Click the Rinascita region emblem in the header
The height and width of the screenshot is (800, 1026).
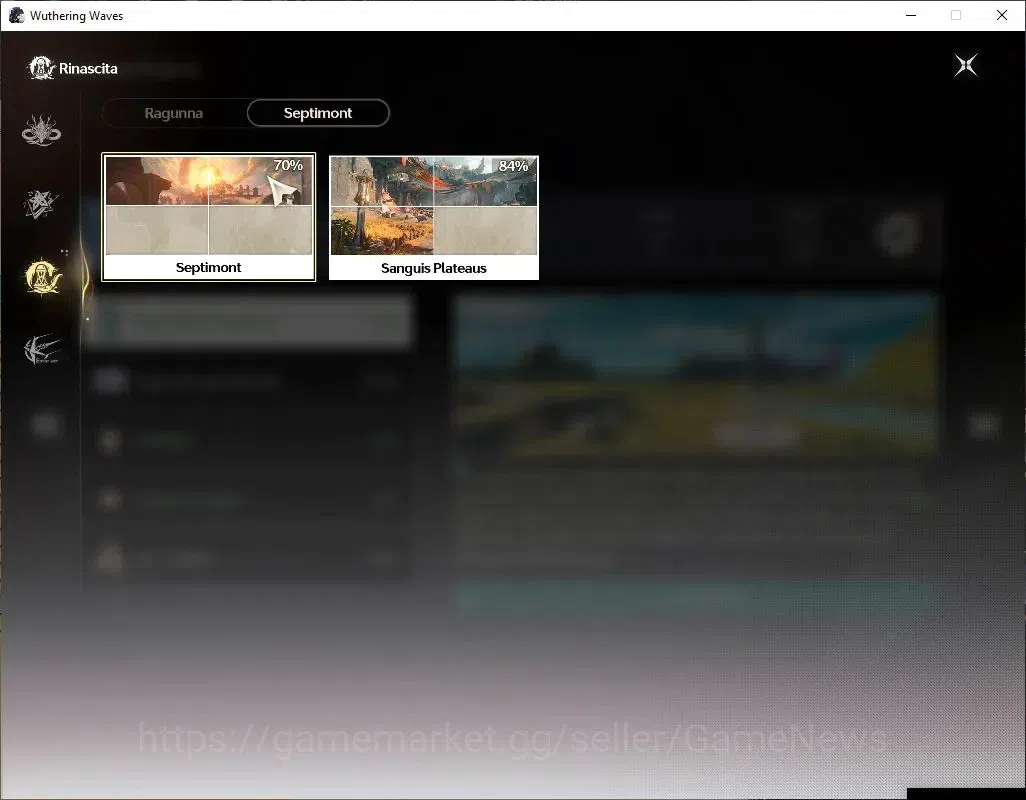[41, 68]
